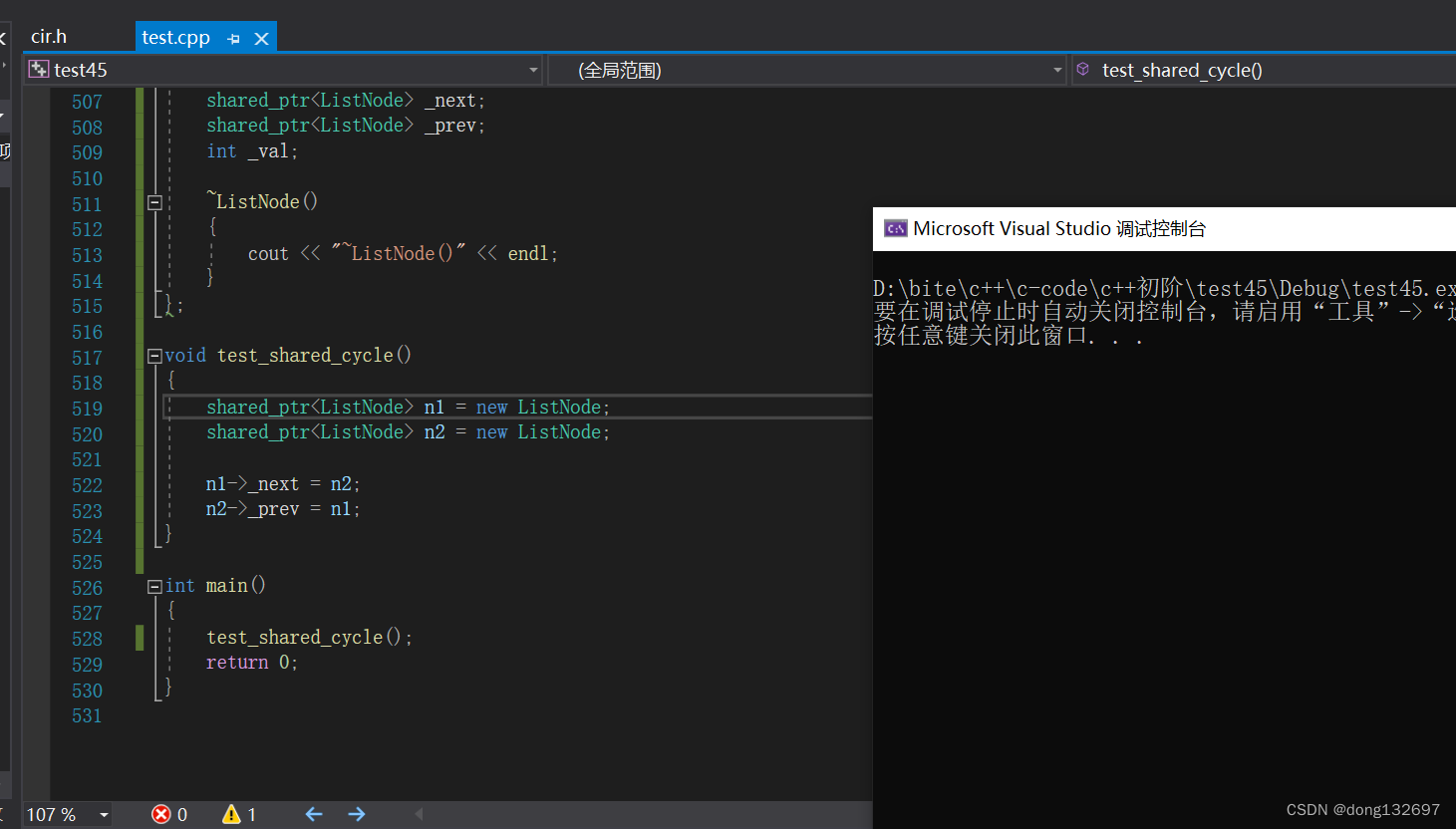This screenshot has height=829, width=1456.
Task: Click the test45 project icon
Action: [x=39, y=69]
